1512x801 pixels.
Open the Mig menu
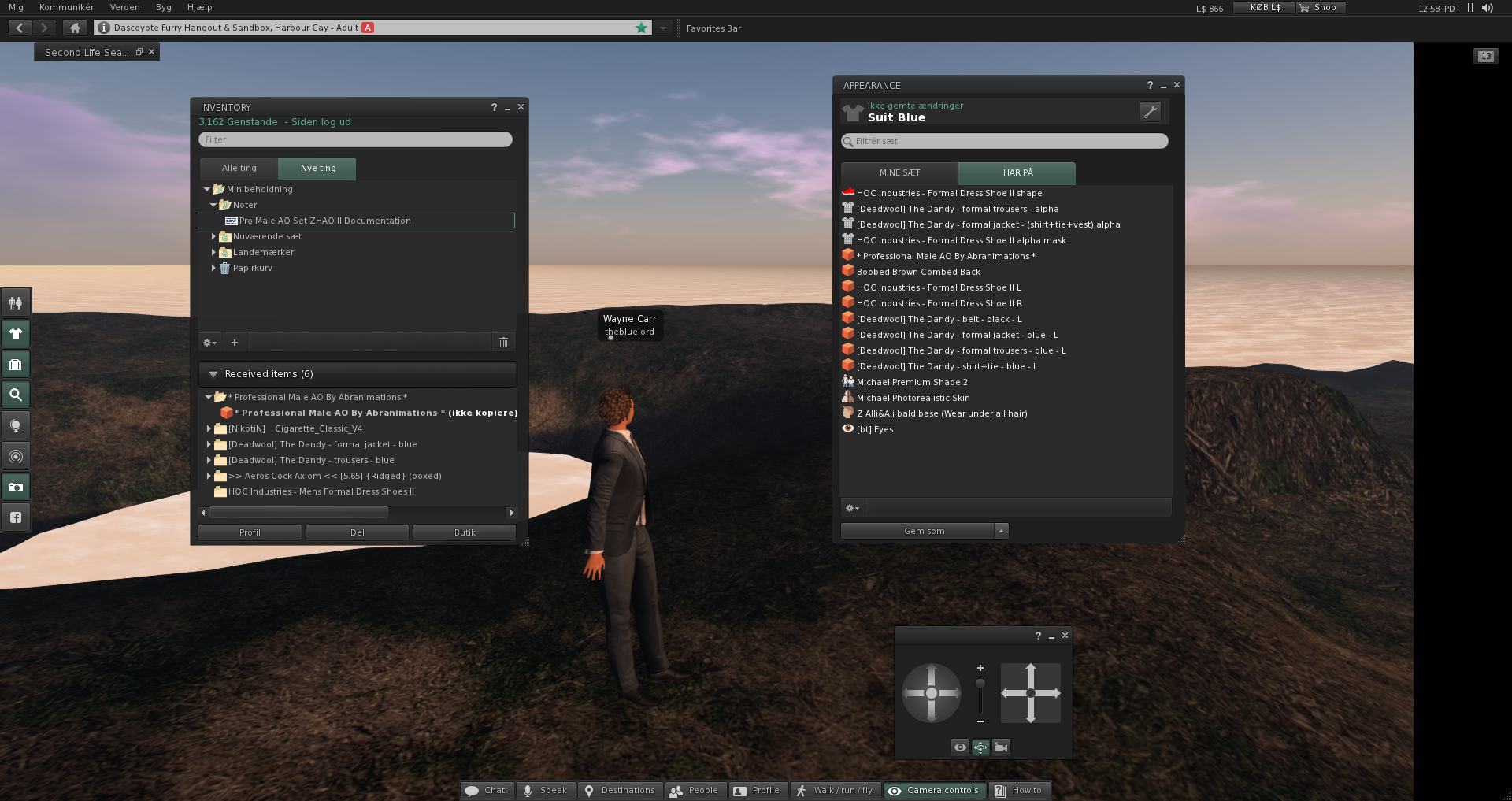pos(16,7)
